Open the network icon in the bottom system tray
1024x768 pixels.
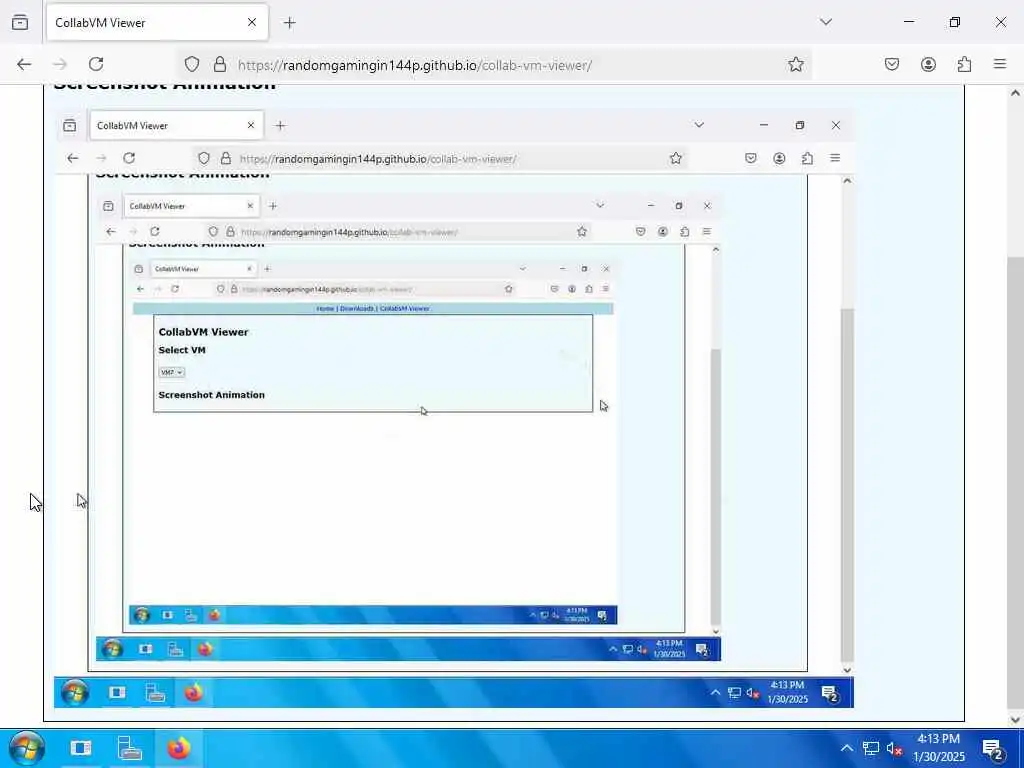(871, 748)
